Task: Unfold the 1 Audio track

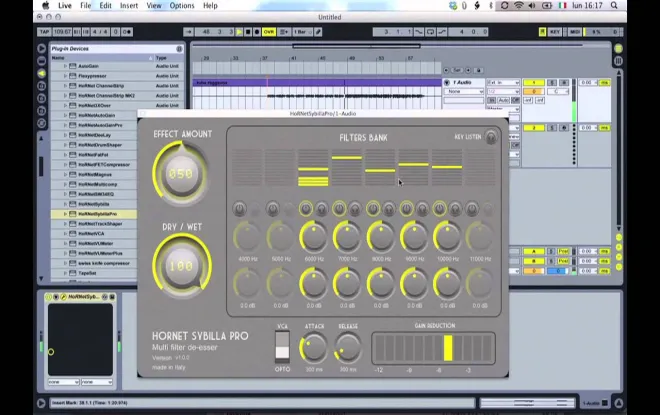Action: tap(447, 82)
